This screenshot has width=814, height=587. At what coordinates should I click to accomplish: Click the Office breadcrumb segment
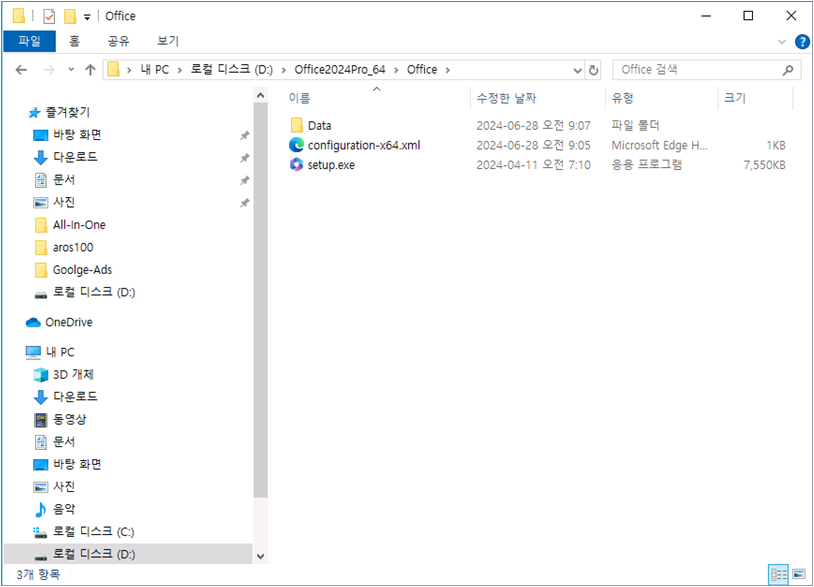[x=422, y=70]
